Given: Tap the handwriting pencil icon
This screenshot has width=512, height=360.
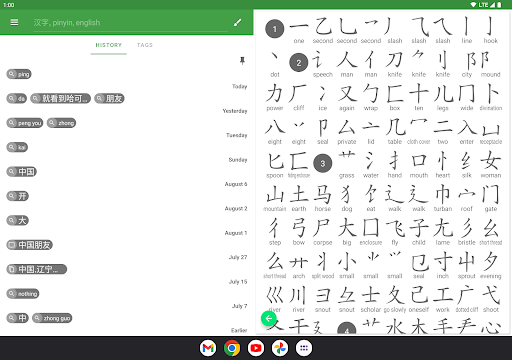Looking at the screenshot, I should [x=237, y=22].
